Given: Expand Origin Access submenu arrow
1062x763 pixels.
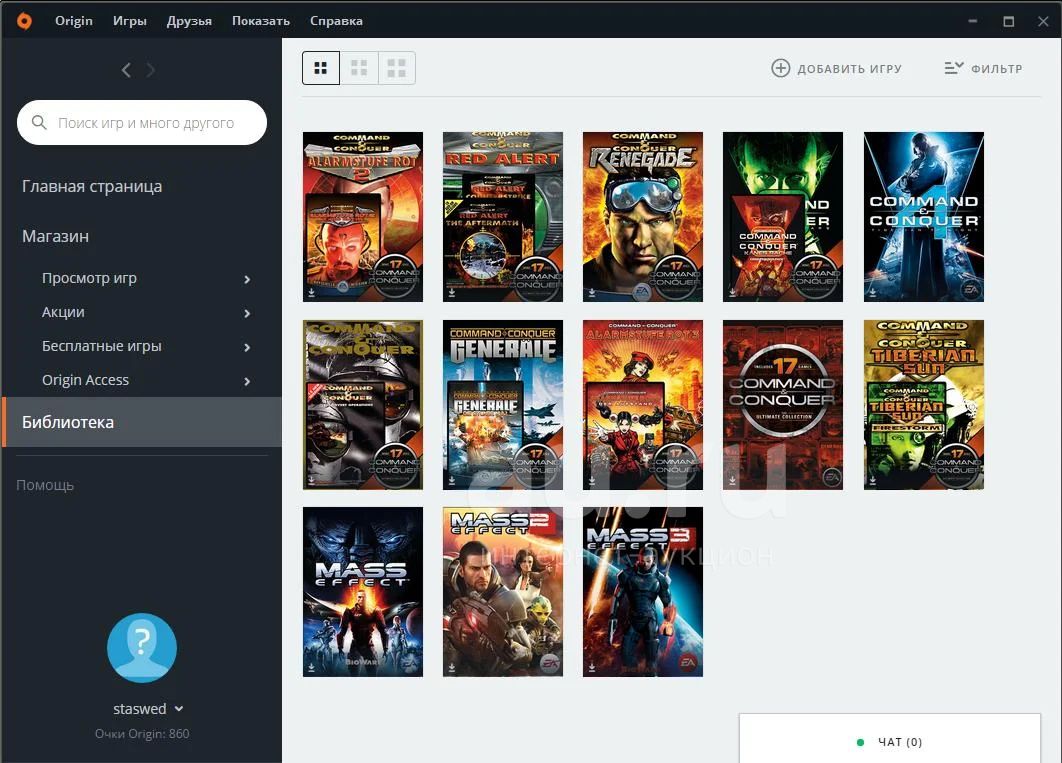Looking at the screenshot, I should 247,381.
